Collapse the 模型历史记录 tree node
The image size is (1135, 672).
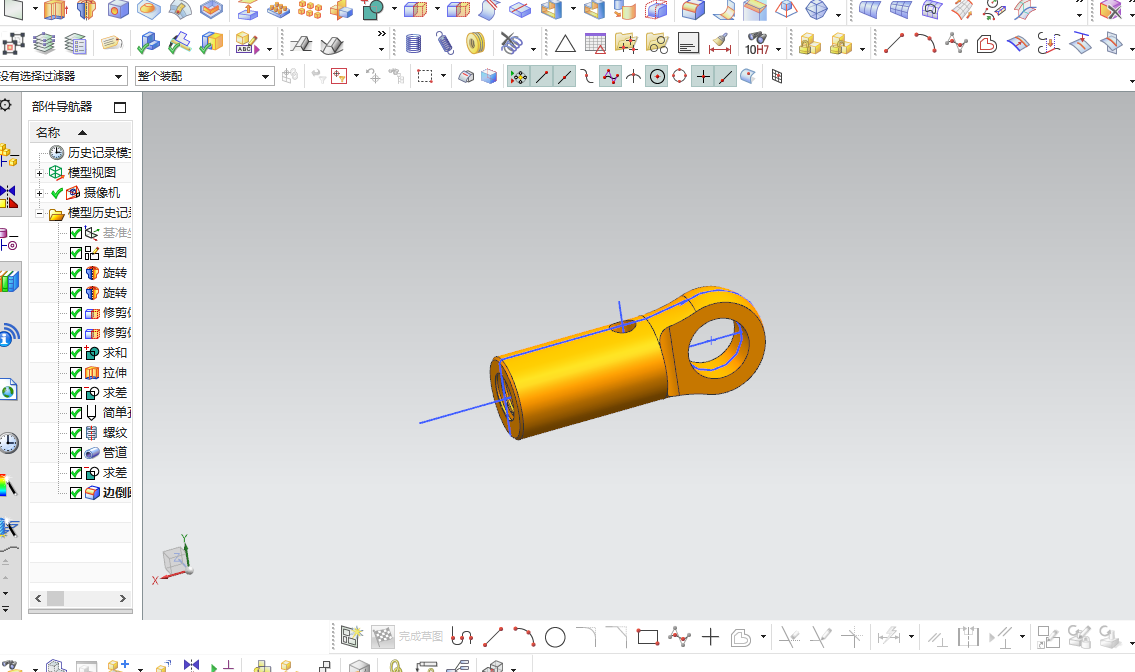[39, 214]
